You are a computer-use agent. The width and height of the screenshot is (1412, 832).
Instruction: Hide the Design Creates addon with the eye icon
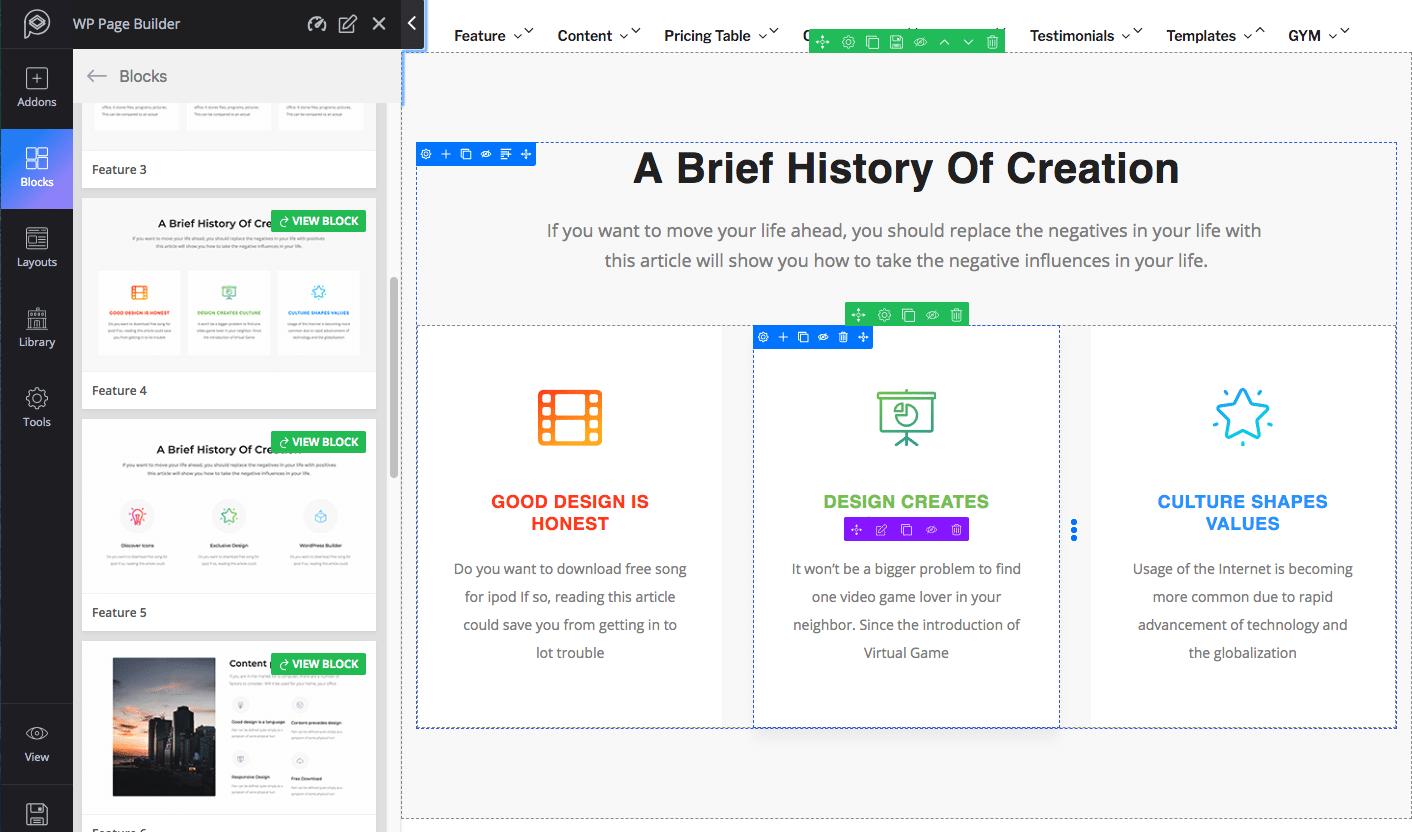click(x=931, y=529)
